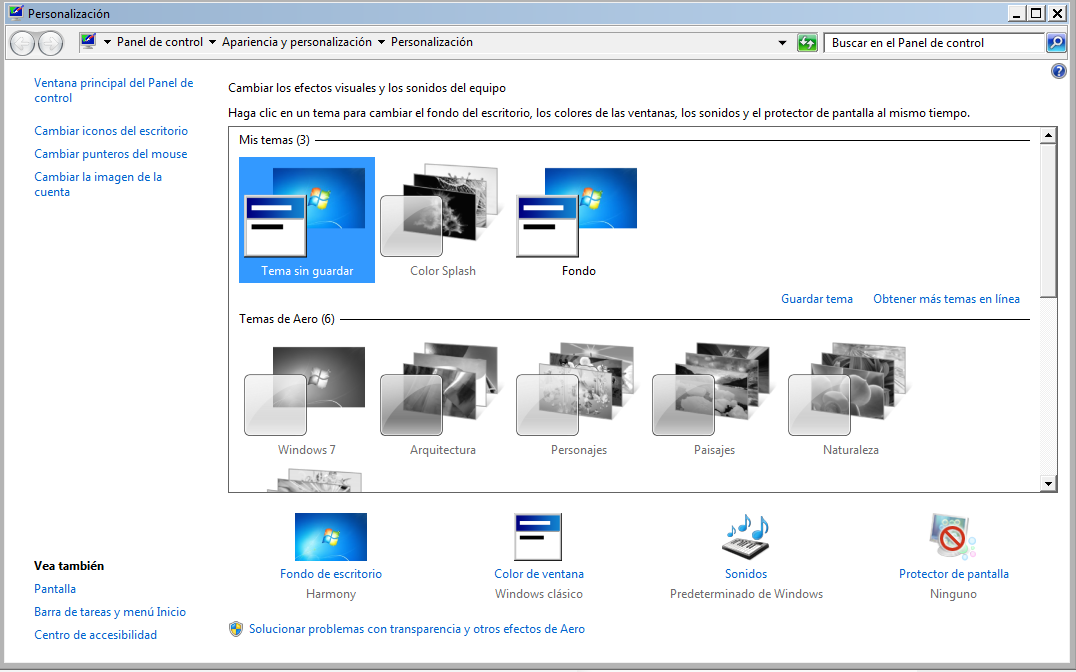The image size is (1076, 672).
Task: Open Cambiar la imagen de la cuenta
Action: coord(98,184)
